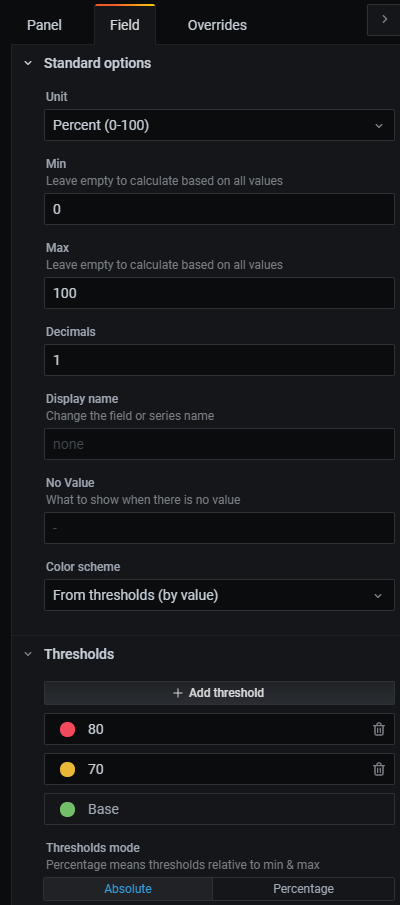The height and width of the screenshot is (905, 400).
Task: Open the red color swatch for threshold 80
Action: (x=68, y=729)
